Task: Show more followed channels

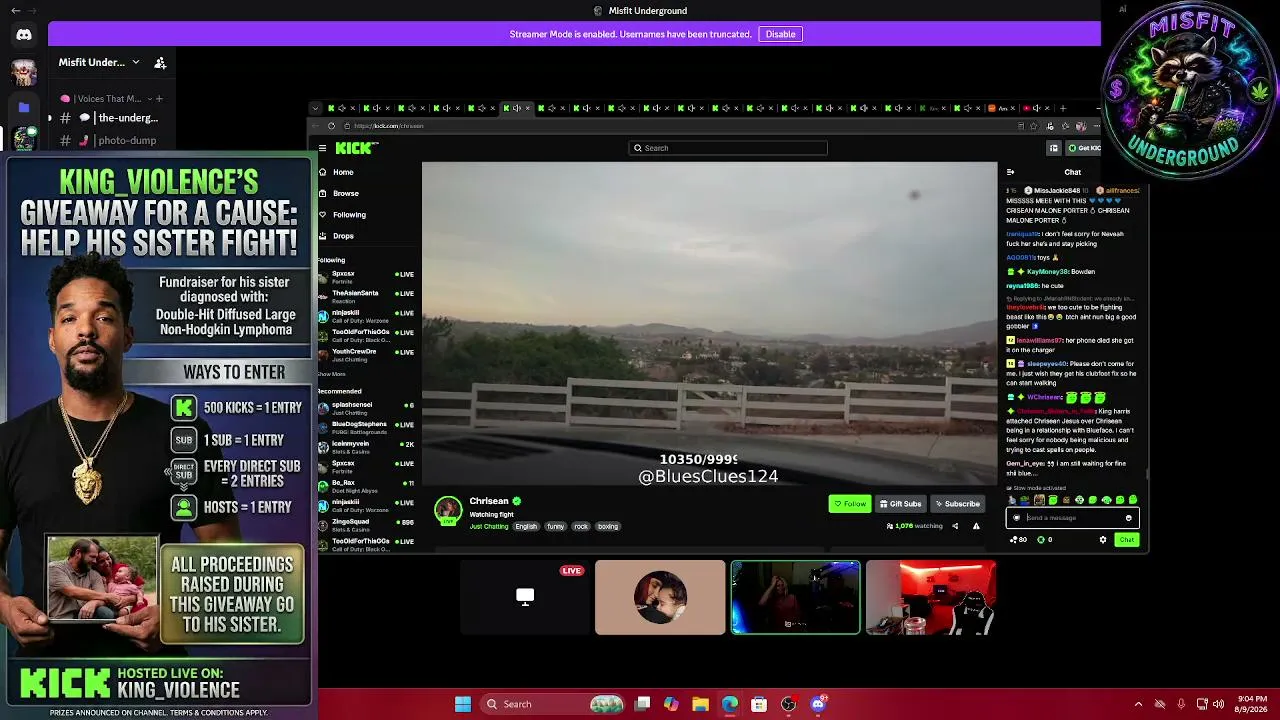Action: [331, 374]
